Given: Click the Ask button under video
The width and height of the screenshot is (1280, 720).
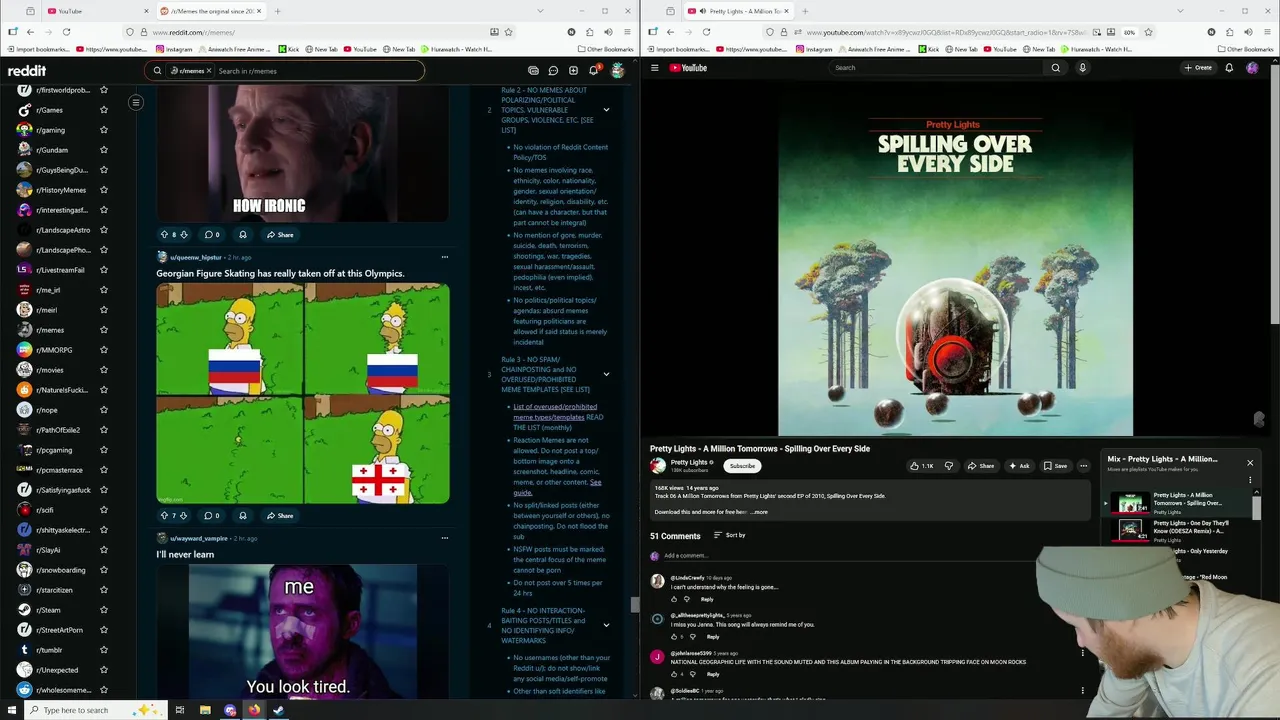Looking at the screenshot, I should click(x=1019, y=466).
